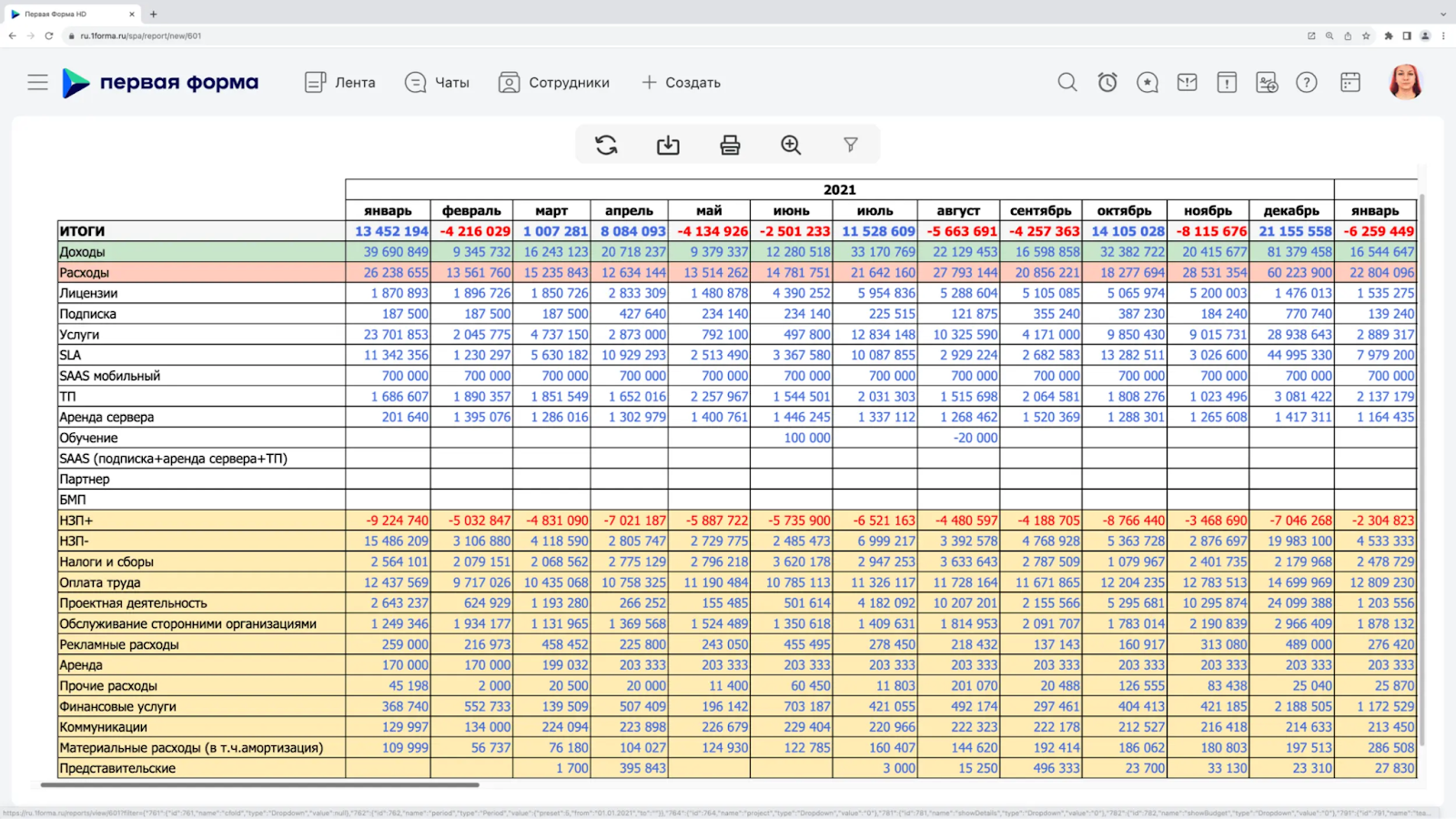Click the Аренда сервера row label

click(x=106, y=417)
